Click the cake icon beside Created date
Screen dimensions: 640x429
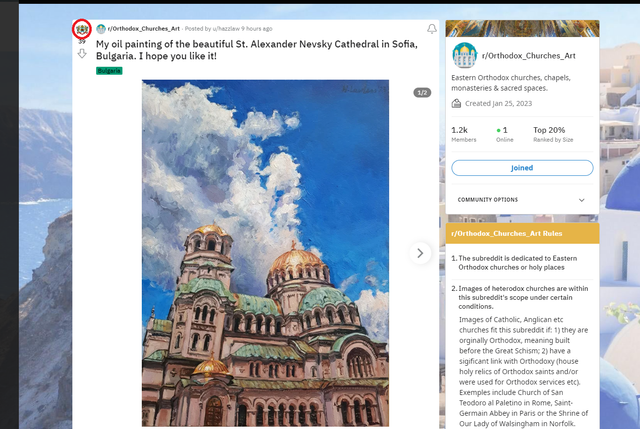pos(456,103)
